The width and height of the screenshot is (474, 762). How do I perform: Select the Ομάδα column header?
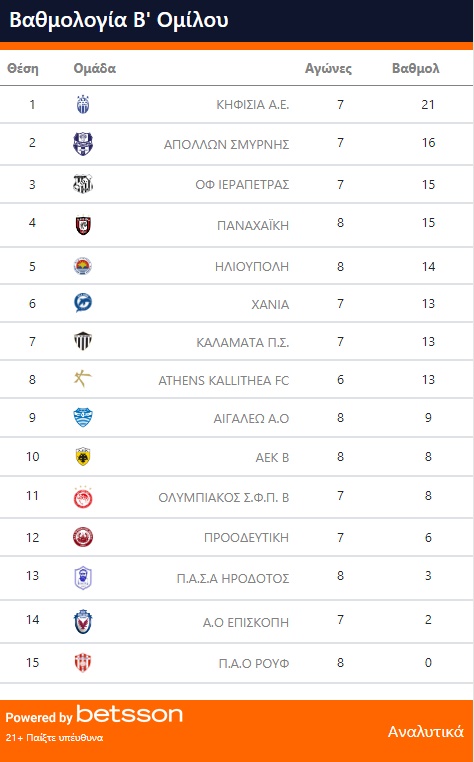[95, 69]
